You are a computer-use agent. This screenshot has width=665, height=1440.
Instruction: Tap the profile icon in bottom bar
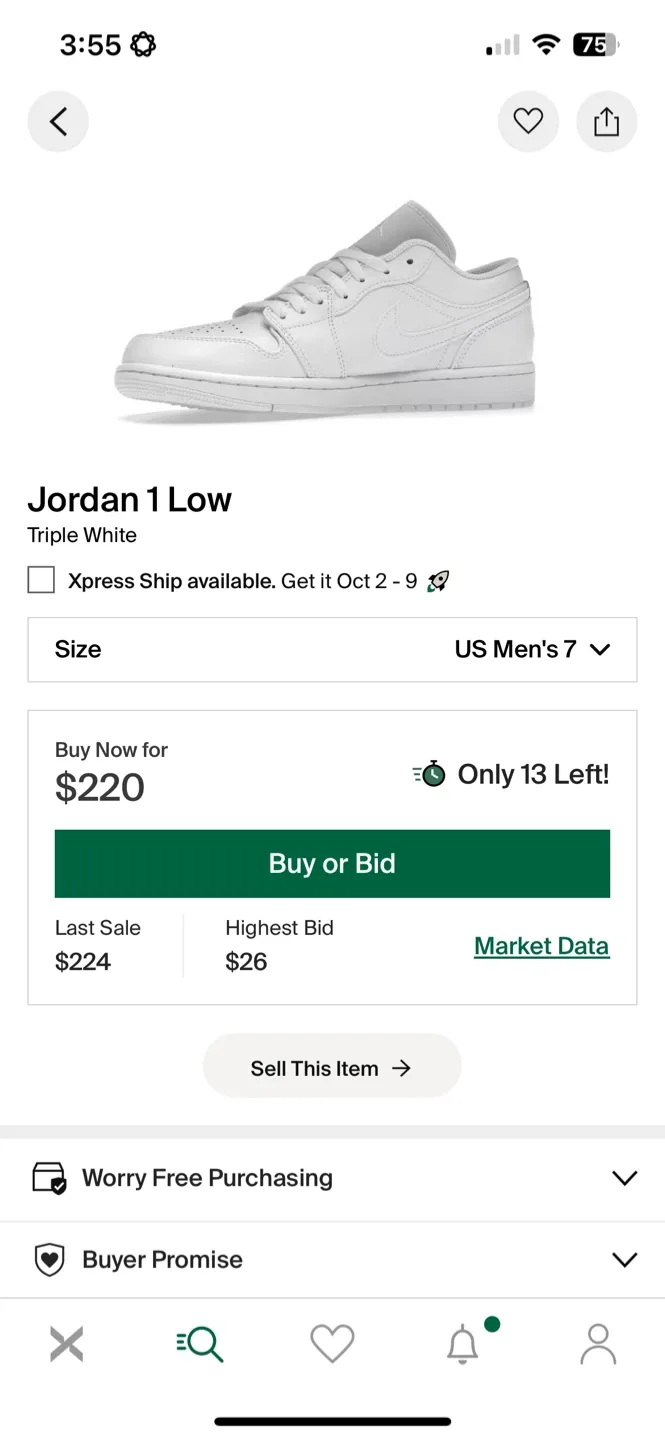point(597,1344)
